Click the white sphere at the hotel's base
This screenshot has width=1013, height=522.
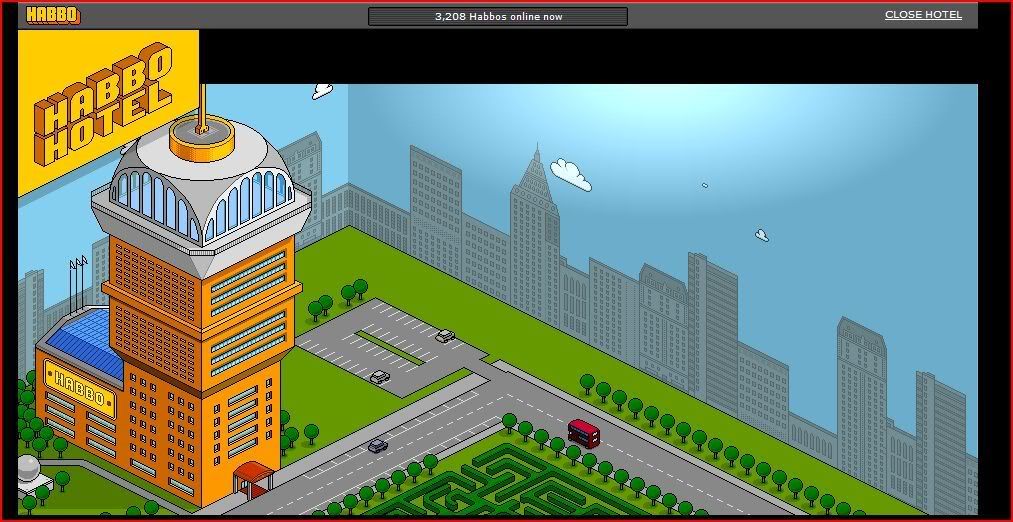pos(28,467)
